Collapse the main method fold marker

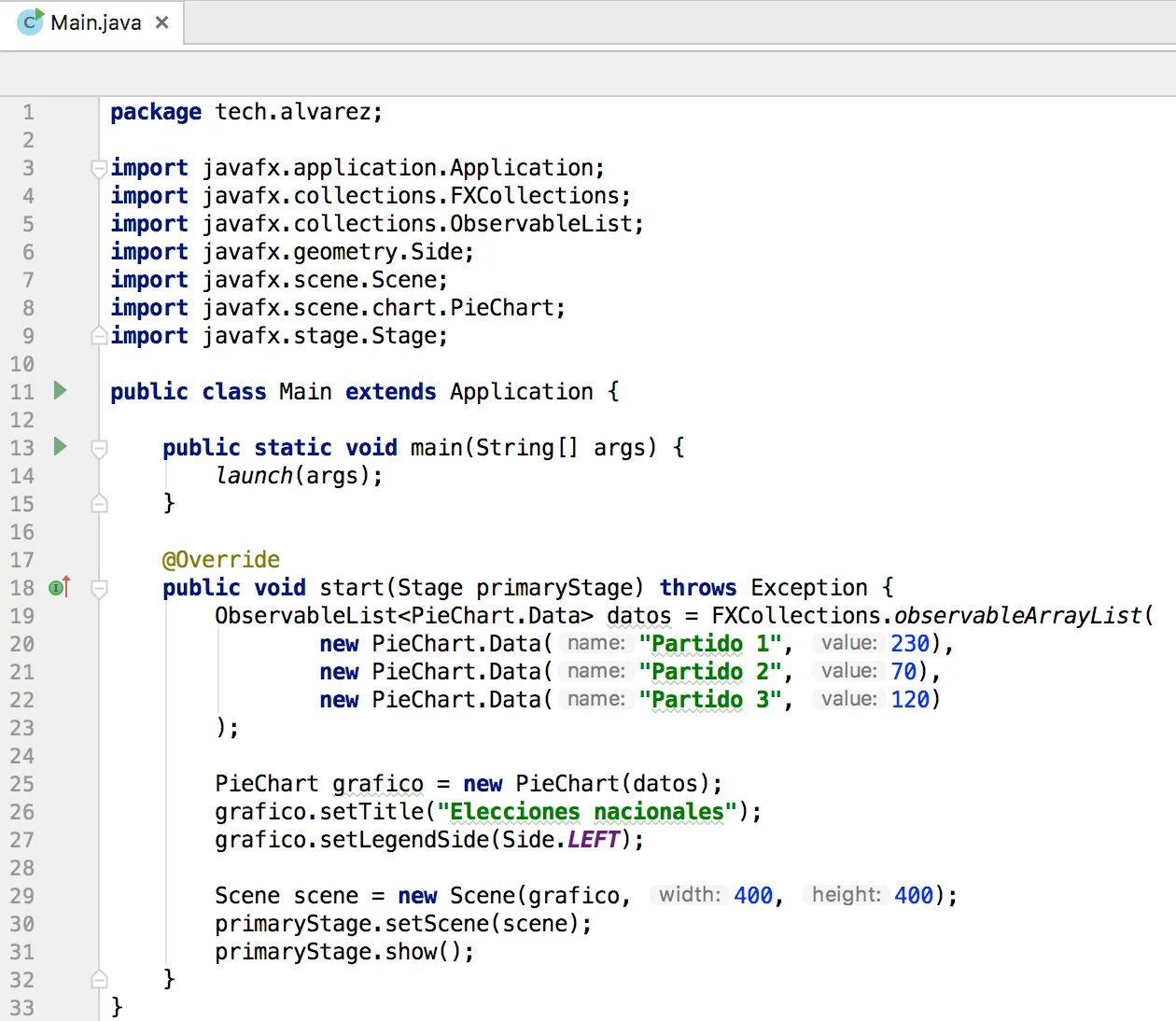click(x=99, y=448)
